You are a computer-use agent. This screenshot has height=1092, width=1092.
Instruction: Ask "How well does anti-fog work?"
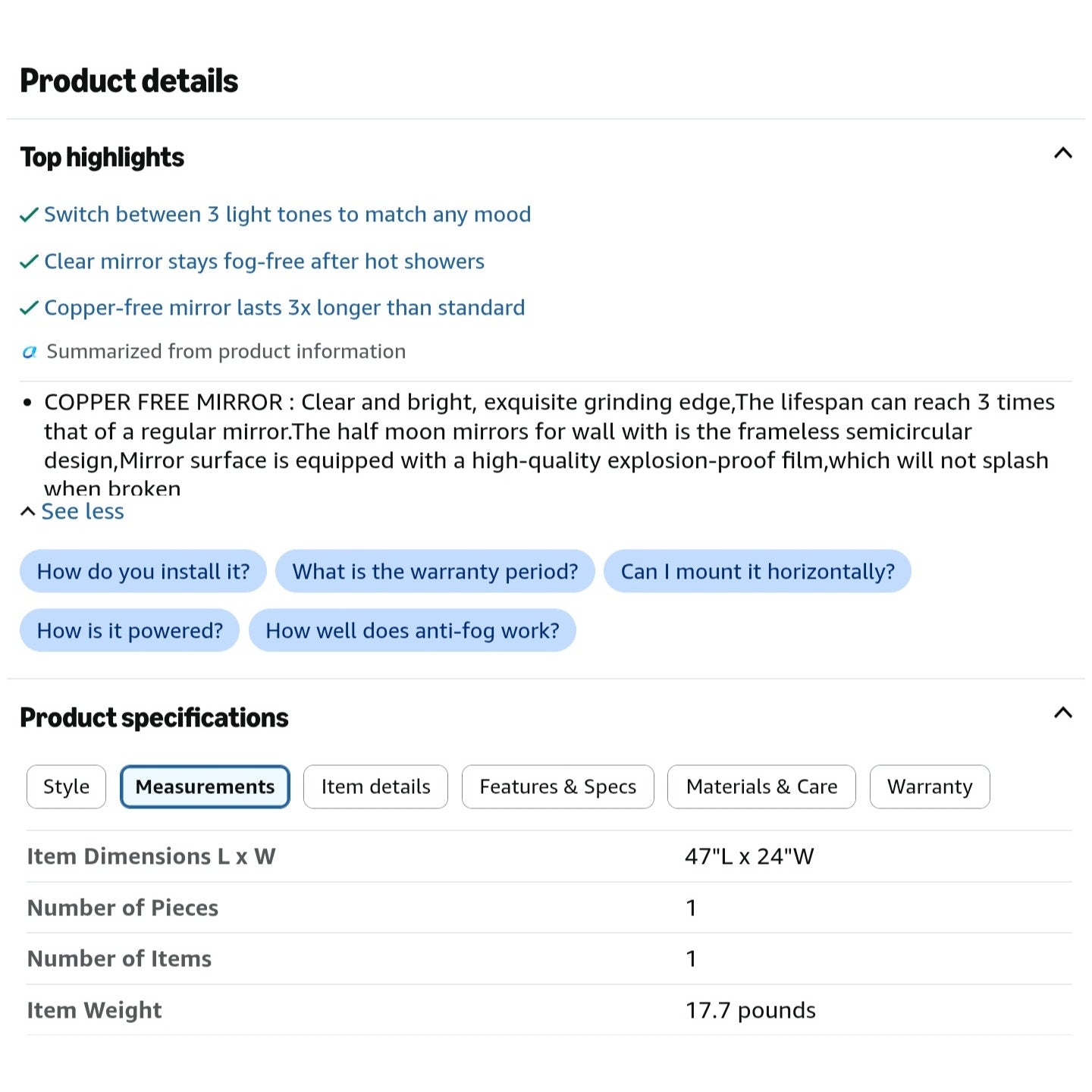click(413, 630)
